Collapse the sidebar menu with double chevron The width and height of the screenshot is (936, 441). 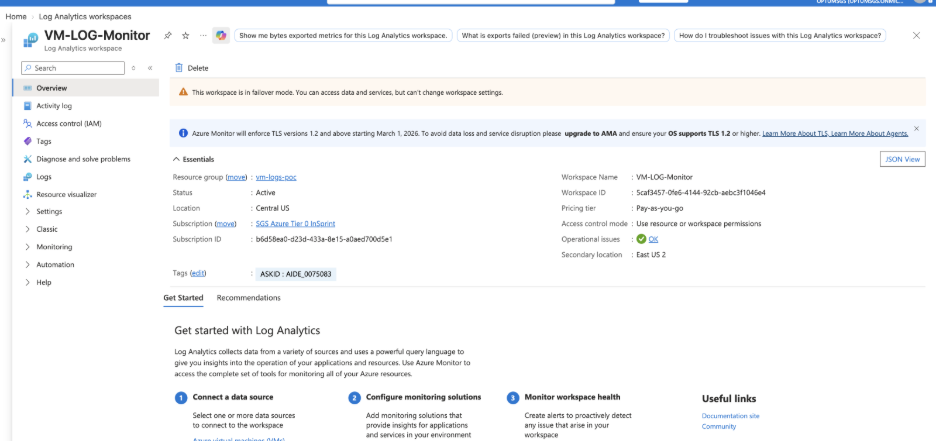point(150,68)
